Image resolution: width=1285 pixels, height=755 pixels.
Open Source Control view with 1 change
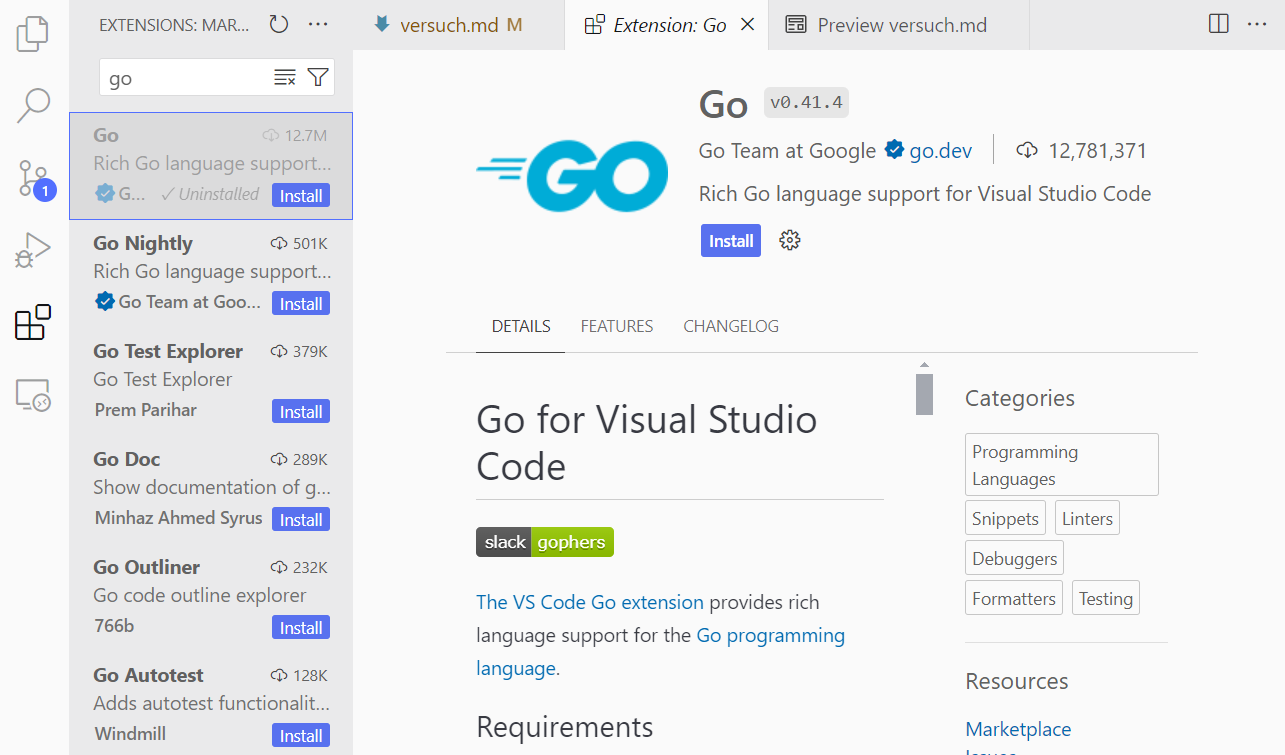[x=35, y=178]
